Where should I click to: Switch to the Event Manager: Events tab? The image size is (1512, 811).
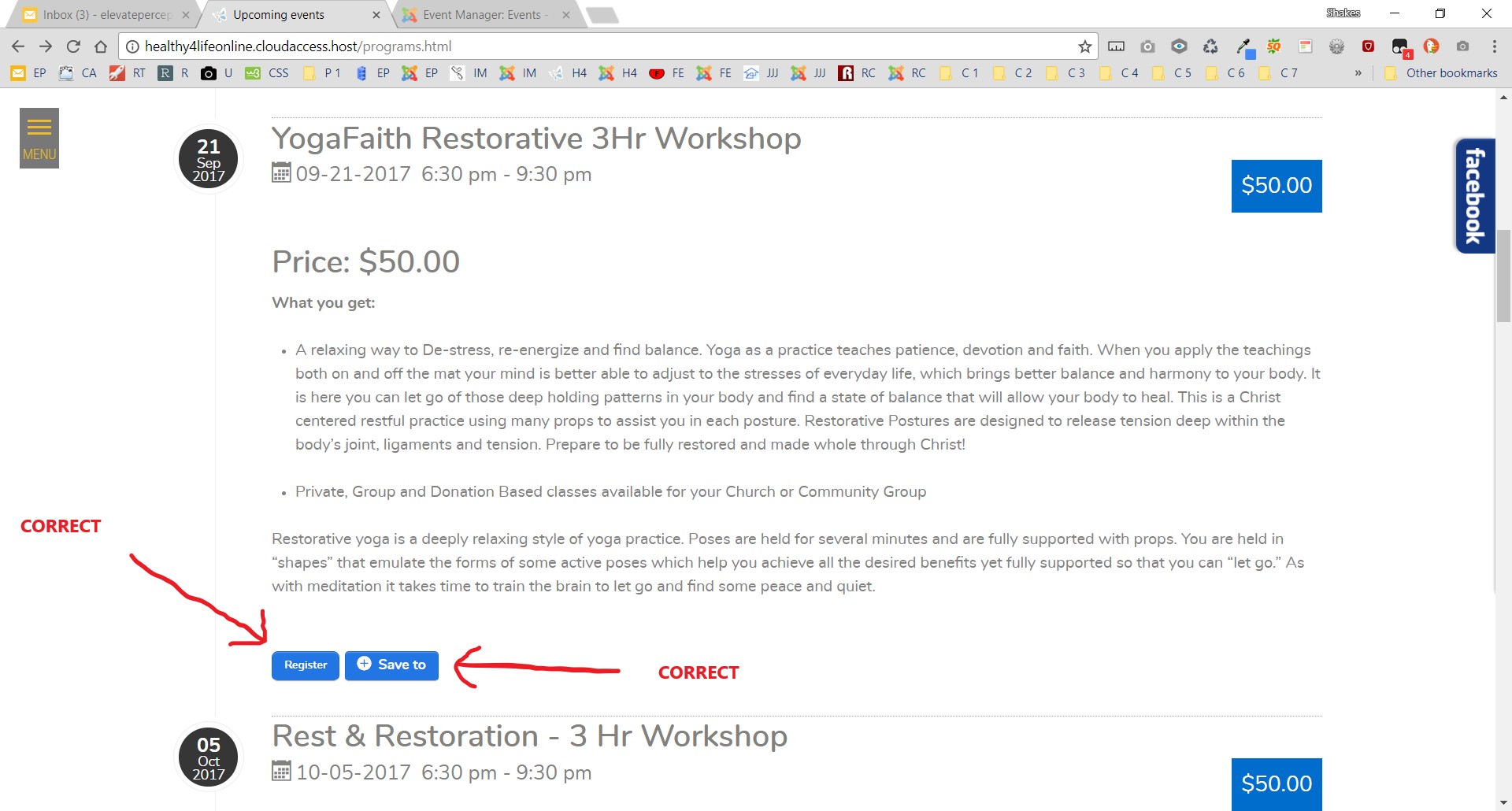[x=480, y=15]
